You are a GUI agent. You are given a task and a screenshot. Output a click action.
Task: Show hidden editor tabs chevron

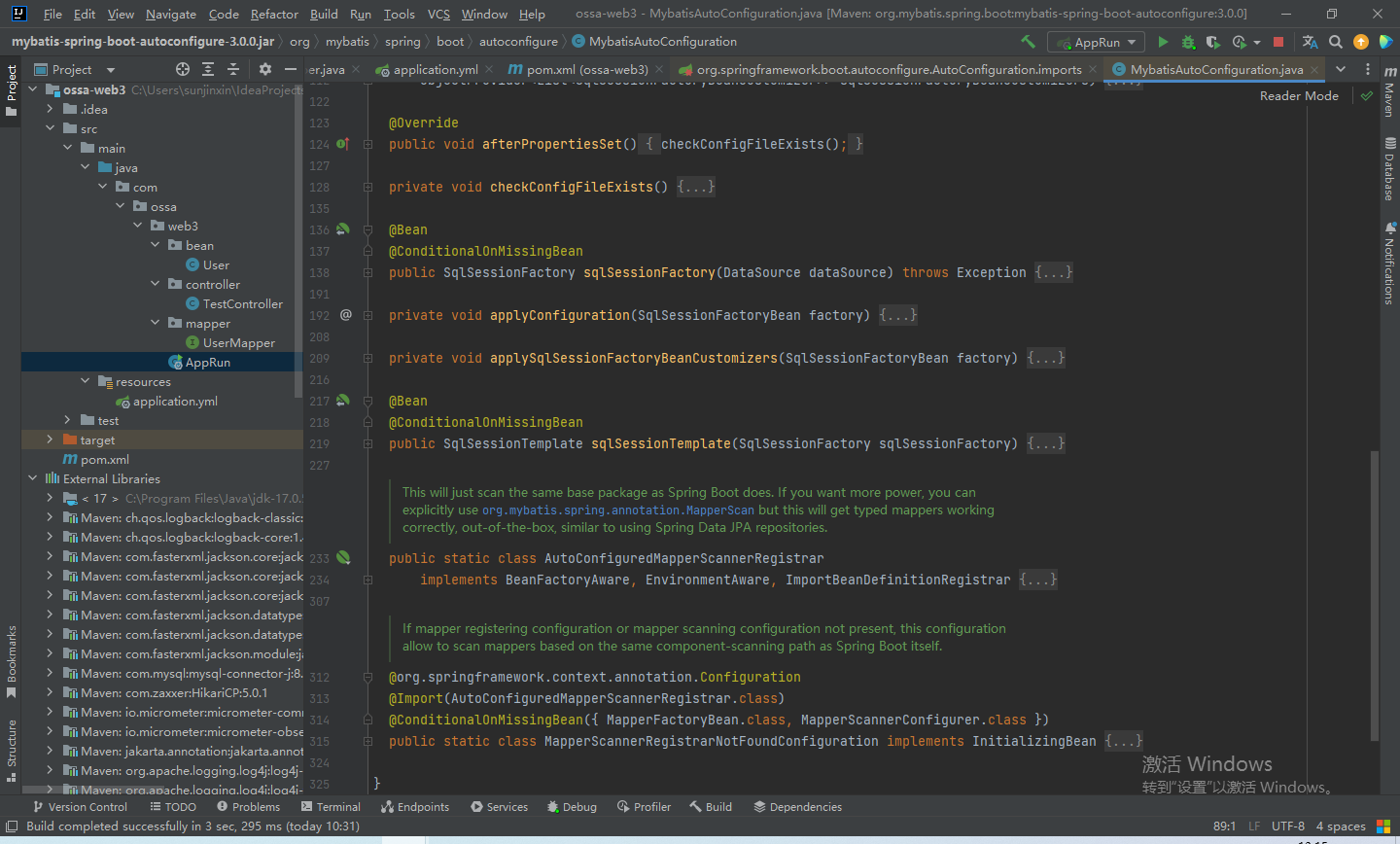pos(1341,69)
